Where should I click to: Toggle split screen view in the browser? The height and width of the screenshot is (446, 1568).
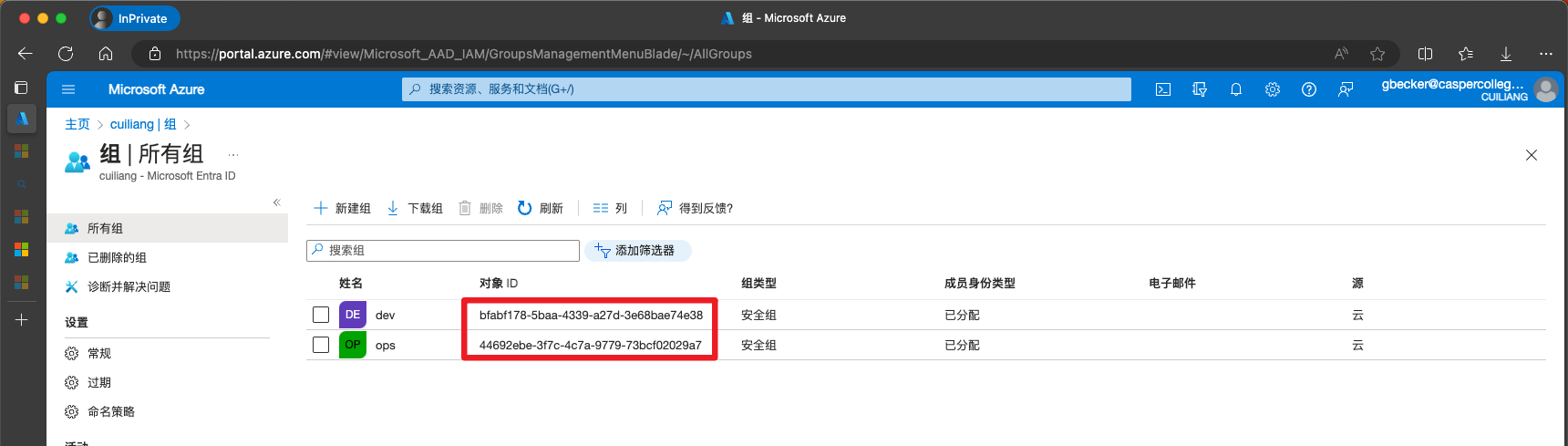[x=1426, y=54]
